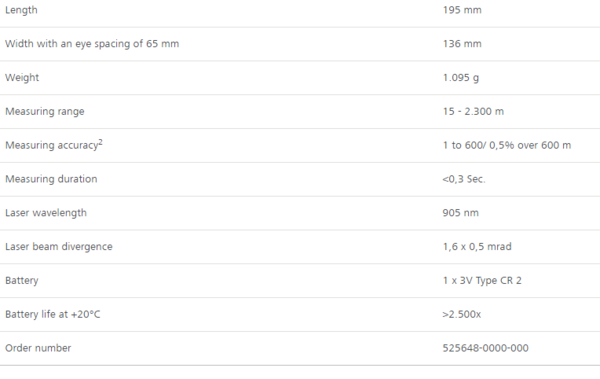Select the 905 nm value
This screenshot has height=379, width=600.
461,213
